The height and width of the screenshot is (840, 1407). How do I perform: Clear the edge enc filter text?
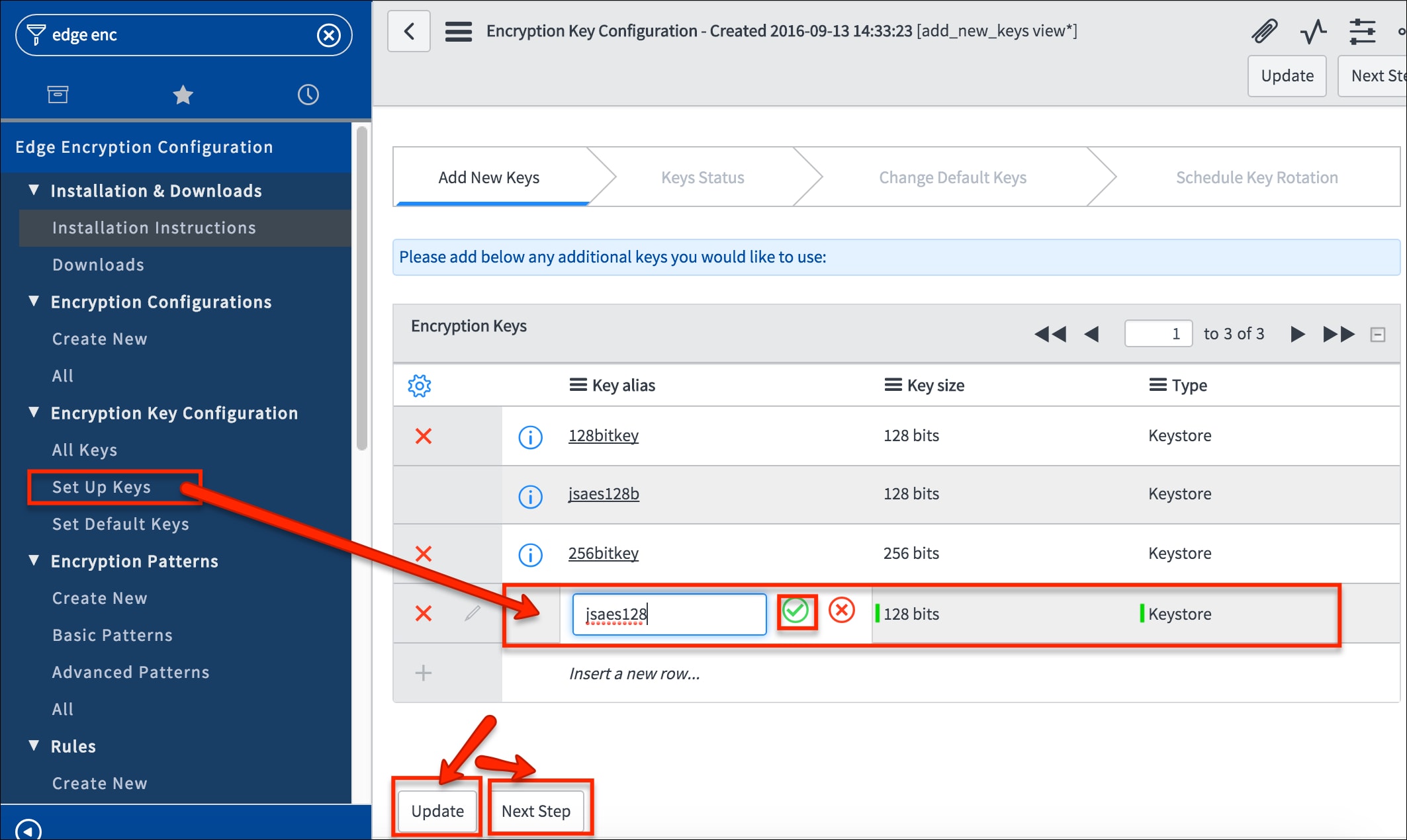pos(329,35)
